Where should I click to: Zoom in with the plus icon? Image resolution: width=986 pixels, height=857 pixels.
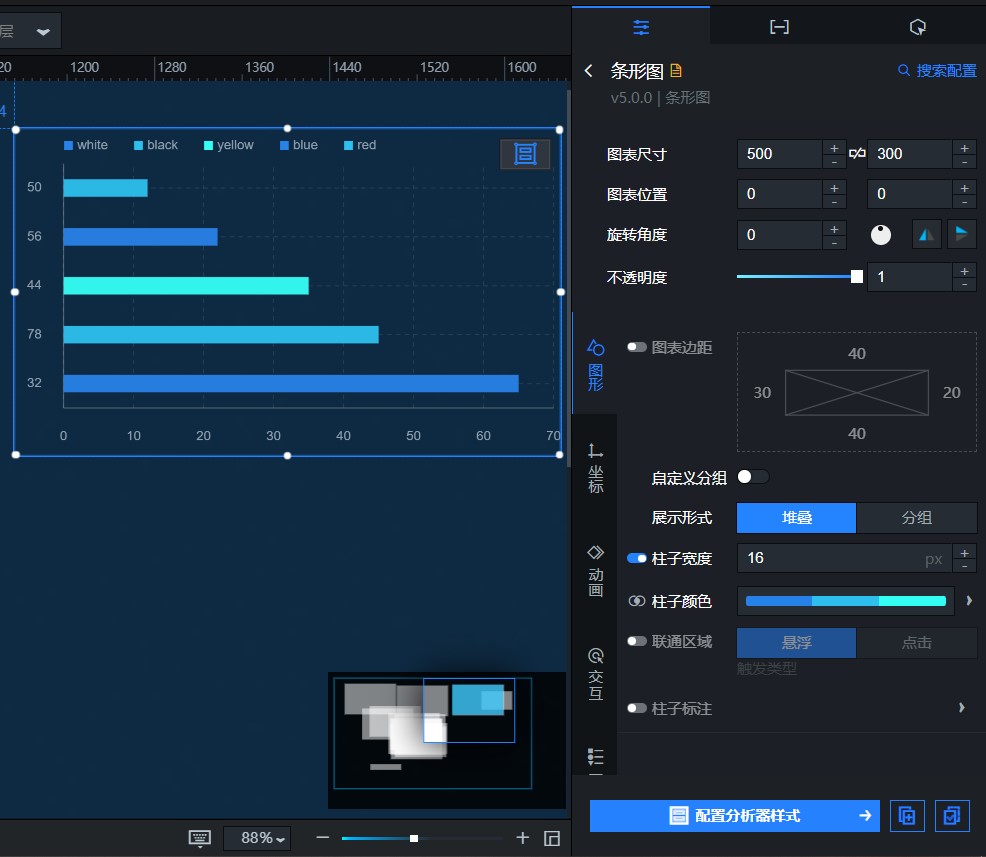click(523, 838)
